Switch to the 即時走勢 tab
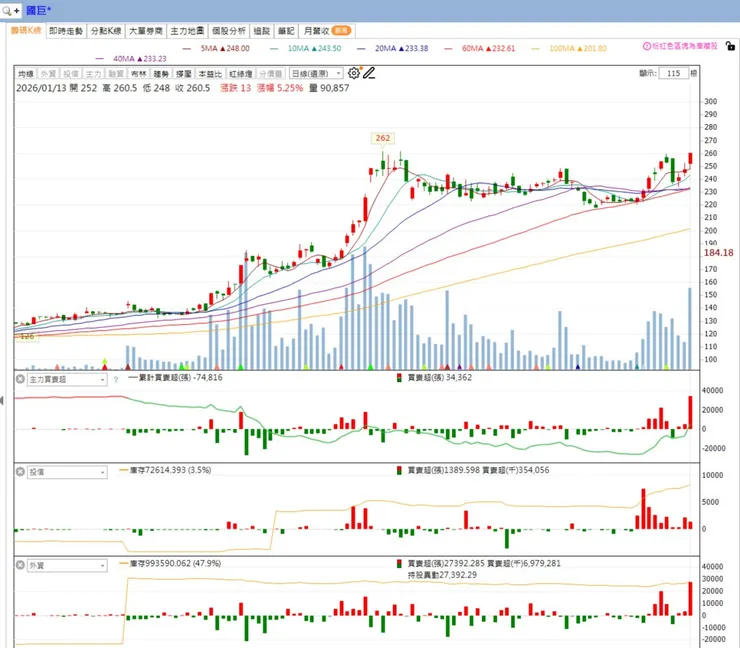The width and height of the screenshot is (740, 648). click(x=66, y=31)
